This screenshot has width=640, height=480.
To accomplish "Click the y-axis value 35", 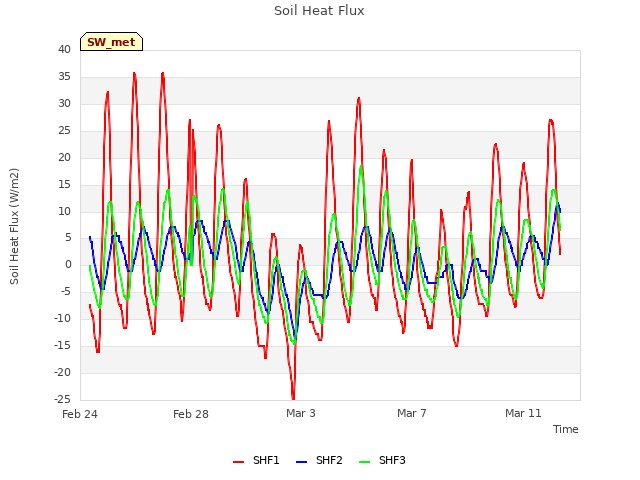I will point(64,76).
